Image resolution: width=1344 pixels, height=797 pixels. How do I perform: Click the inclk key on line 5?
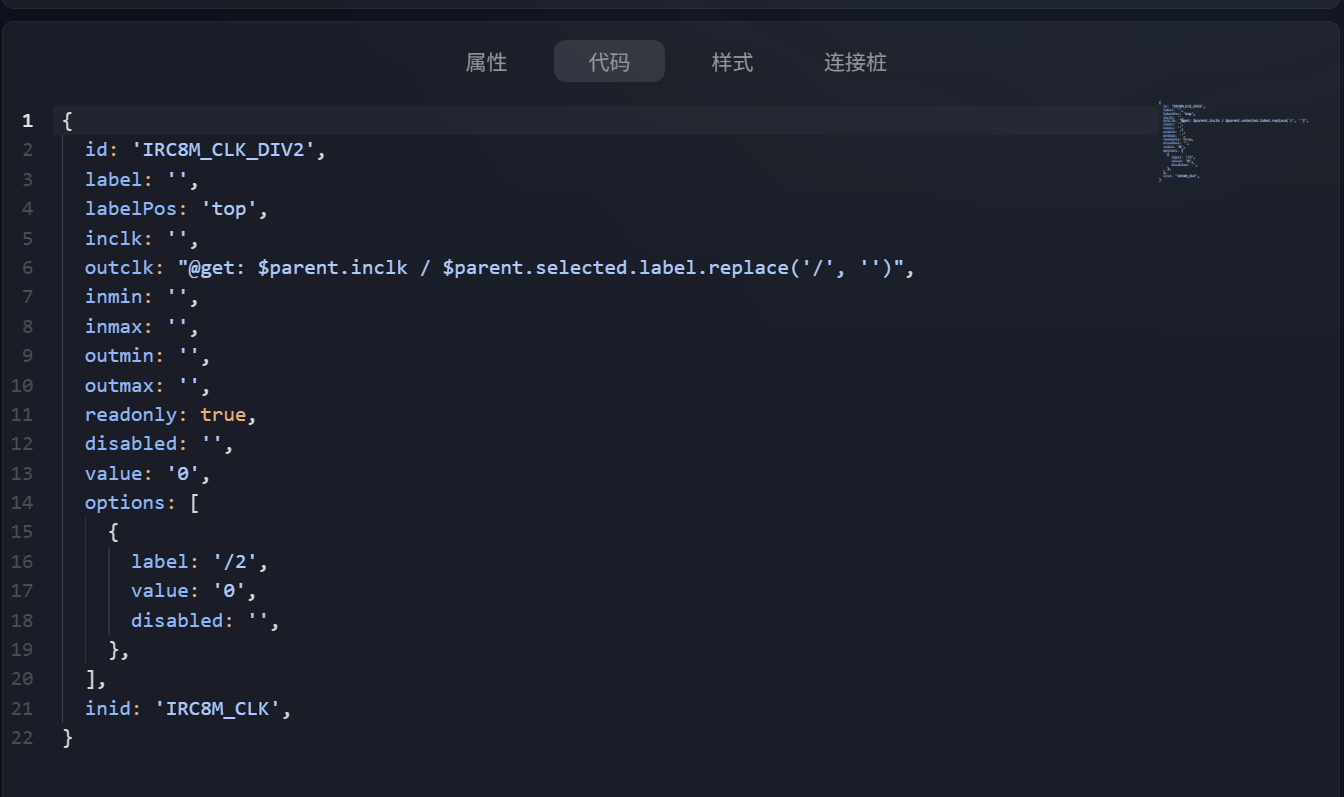[113, 238]
